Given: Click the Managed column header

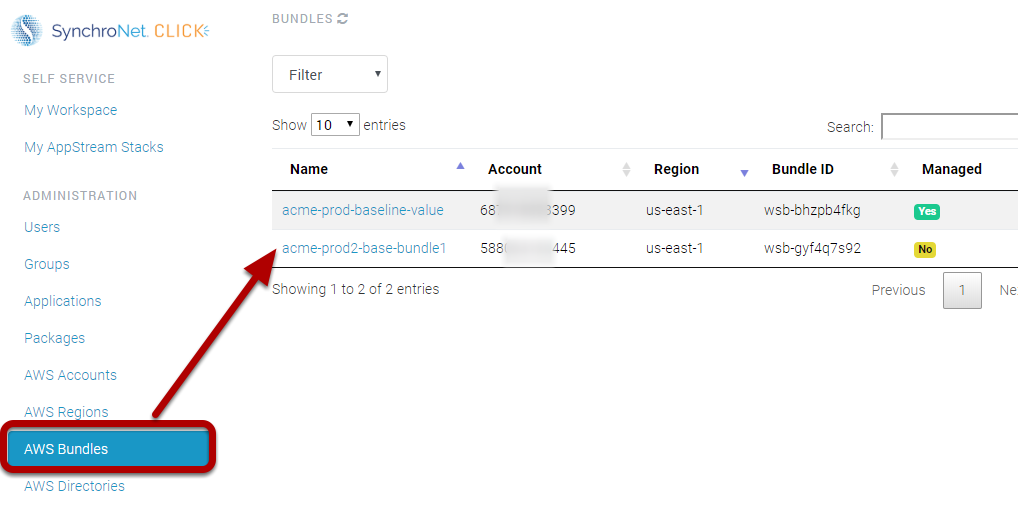Looking at the screenshot, I should pyautogui.click(x=952, y=169).
